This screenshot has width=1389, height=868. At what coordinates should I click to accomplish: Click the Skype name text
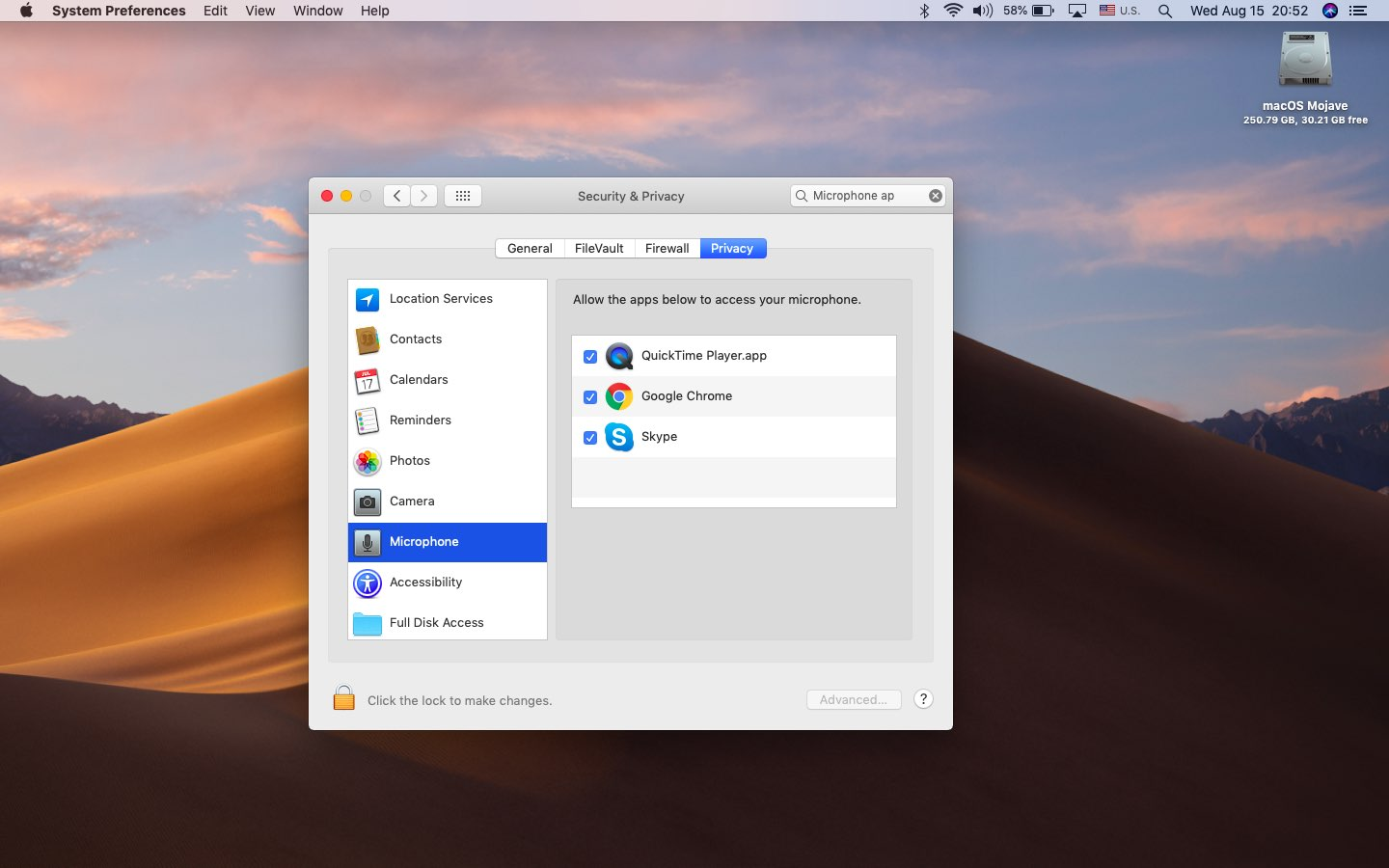click(659, 437)
